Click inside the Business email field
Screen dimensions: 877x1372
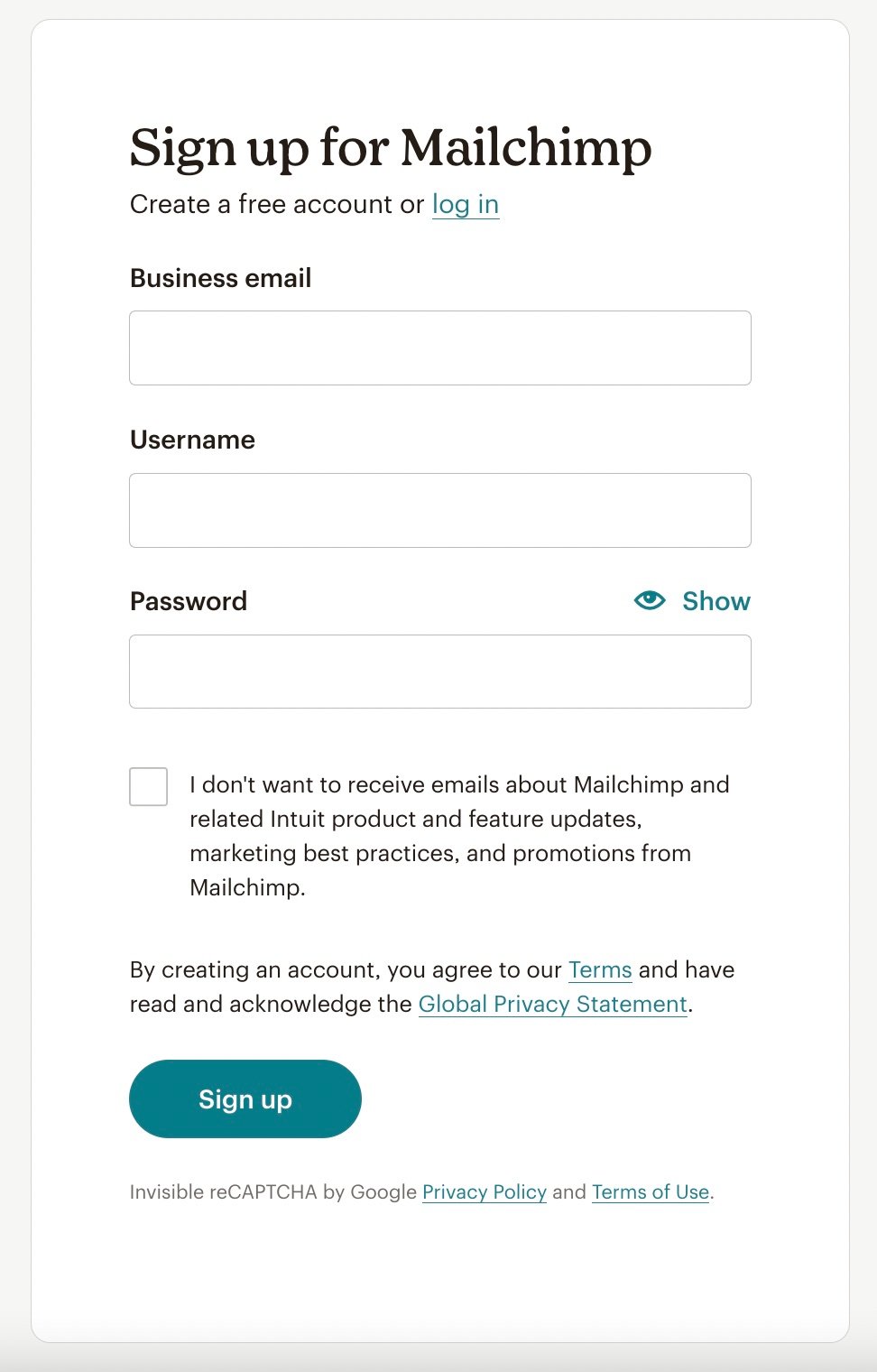pos(440,348)
